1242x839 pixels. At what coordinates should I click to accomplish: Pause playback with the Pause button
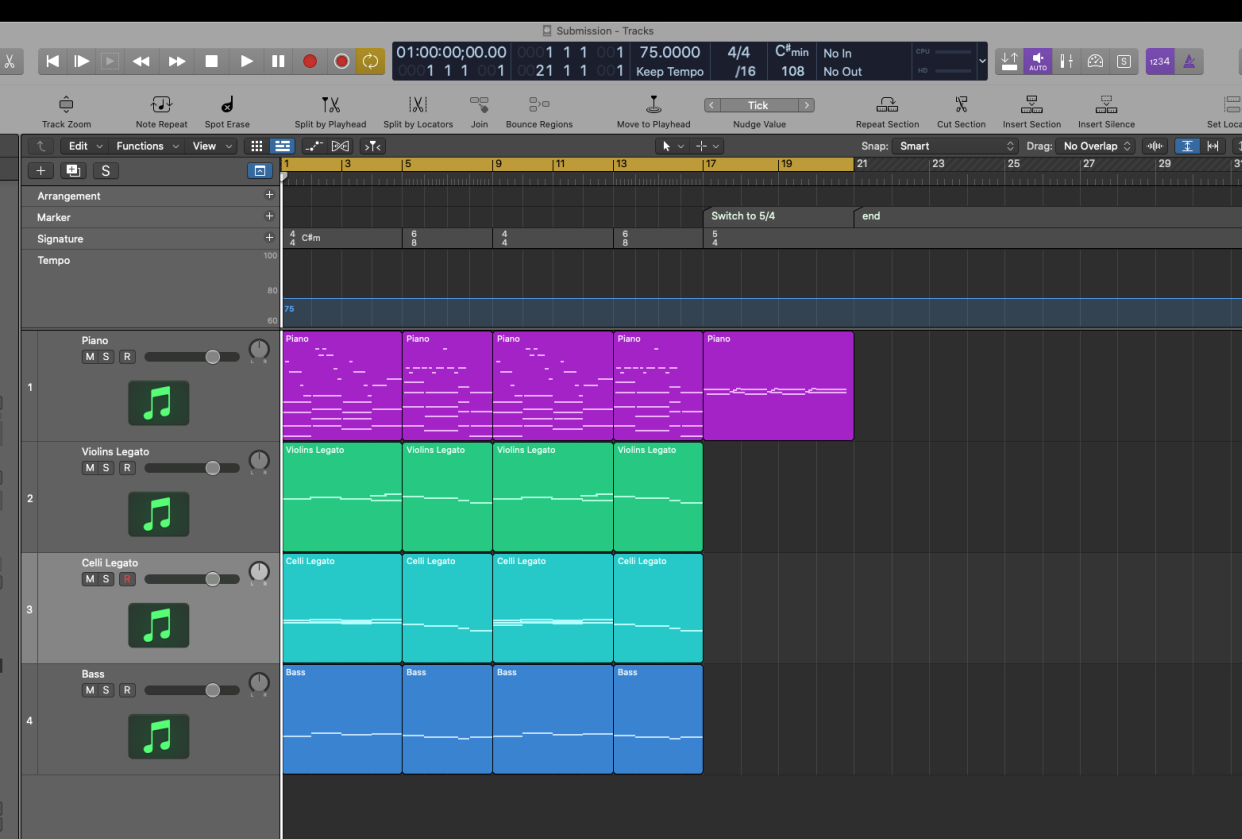[x=278, y=61]
